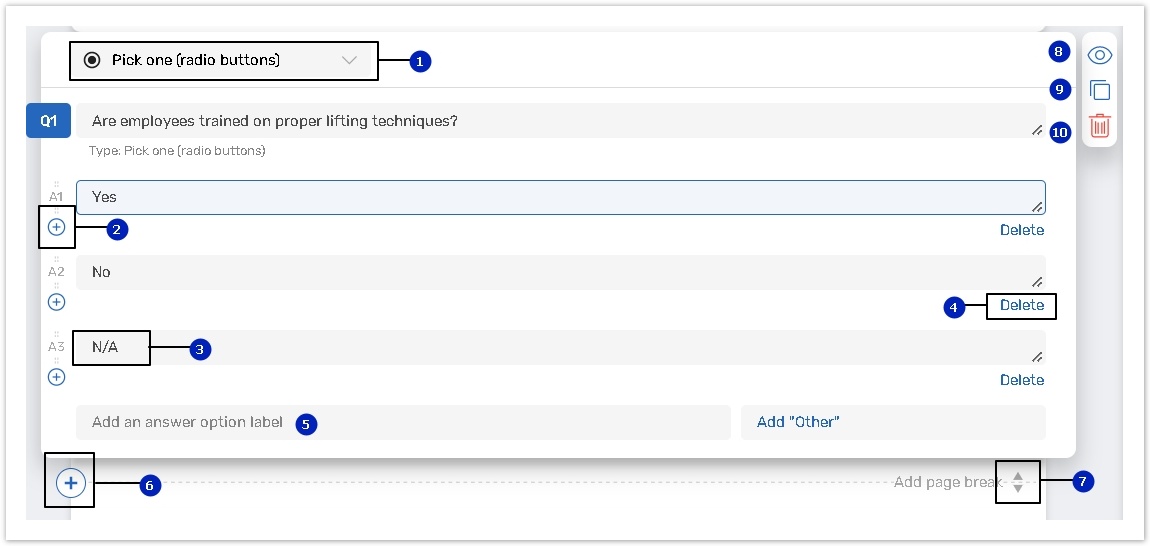Click up-down arrows beside Add page break
Image resolution: width=1150 pixels, height=546 pixels.
[x=1018, y=482]
